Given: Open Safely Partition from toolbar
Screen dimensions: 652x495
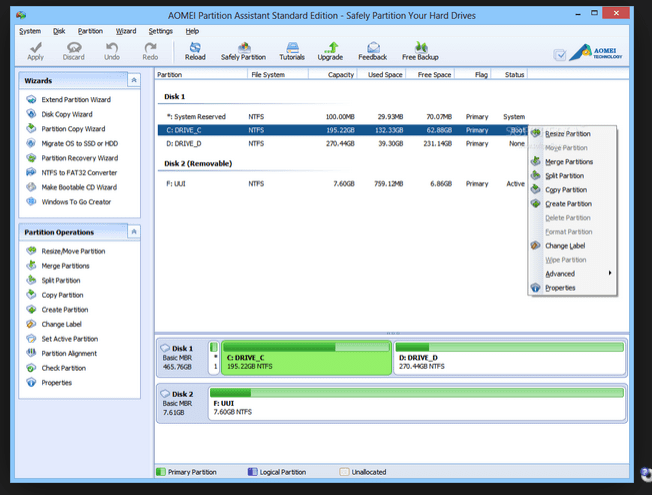Looking at the screenshot, I should tap(243, 51).
